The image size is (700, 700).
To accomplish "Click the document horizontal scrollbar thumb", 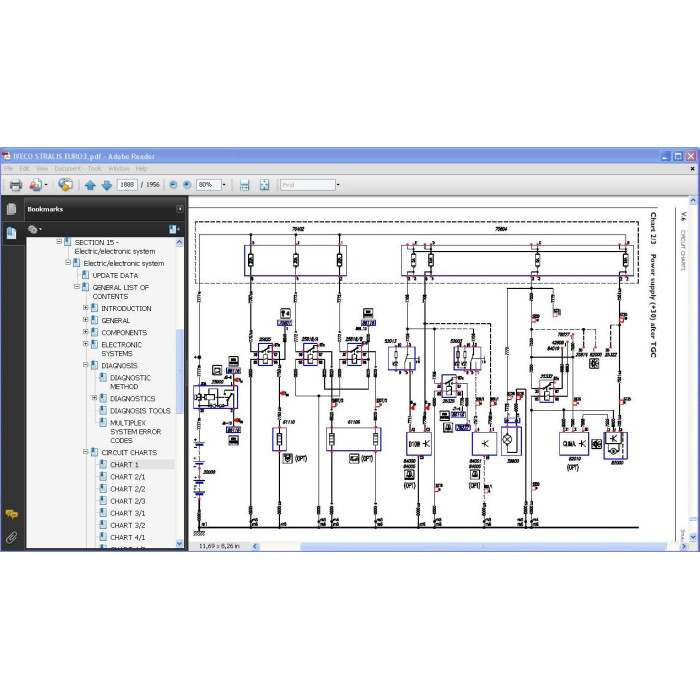I will coord(483,546).
